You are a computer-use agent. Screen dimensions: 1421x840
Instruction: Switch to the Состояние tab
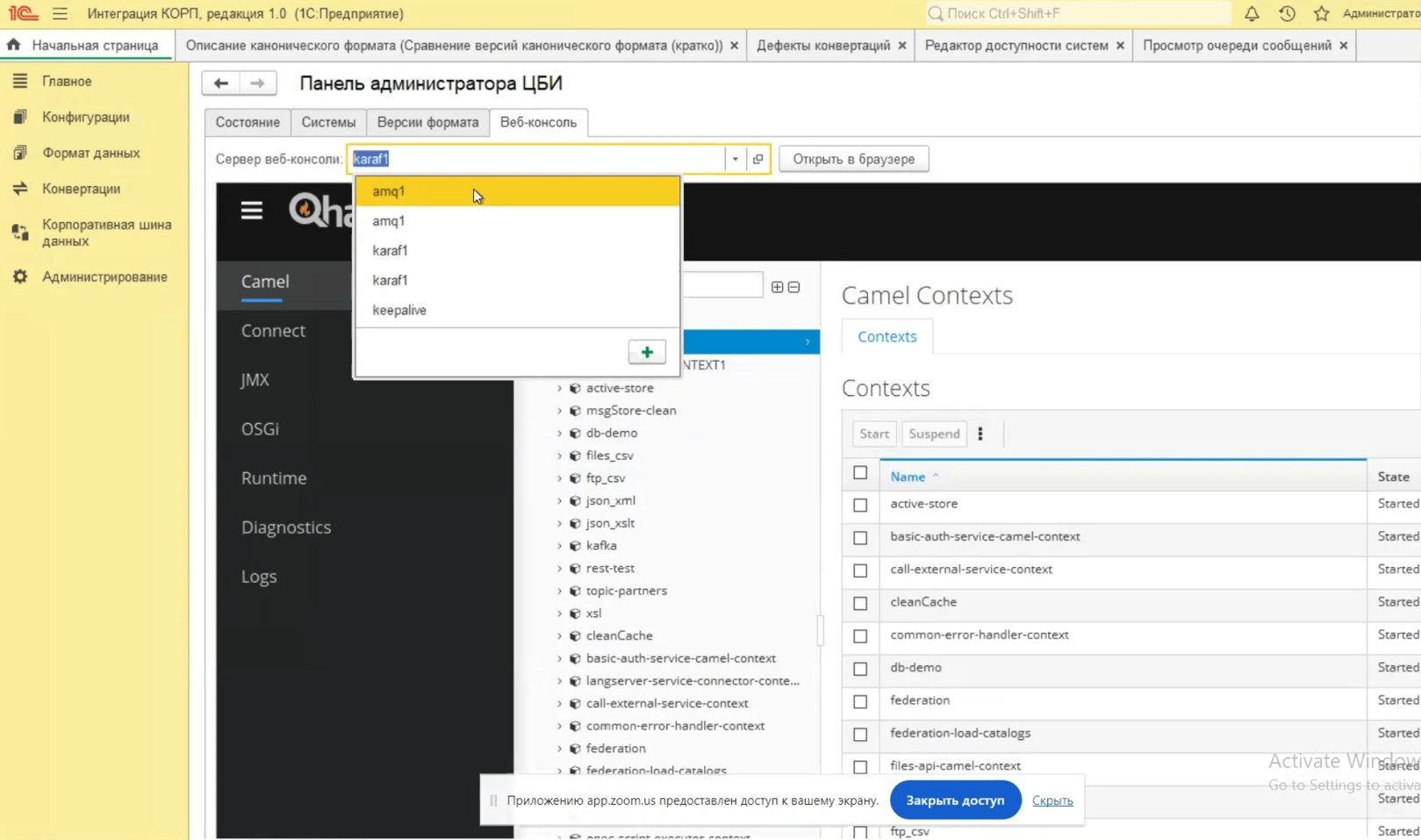pos(248,122)
